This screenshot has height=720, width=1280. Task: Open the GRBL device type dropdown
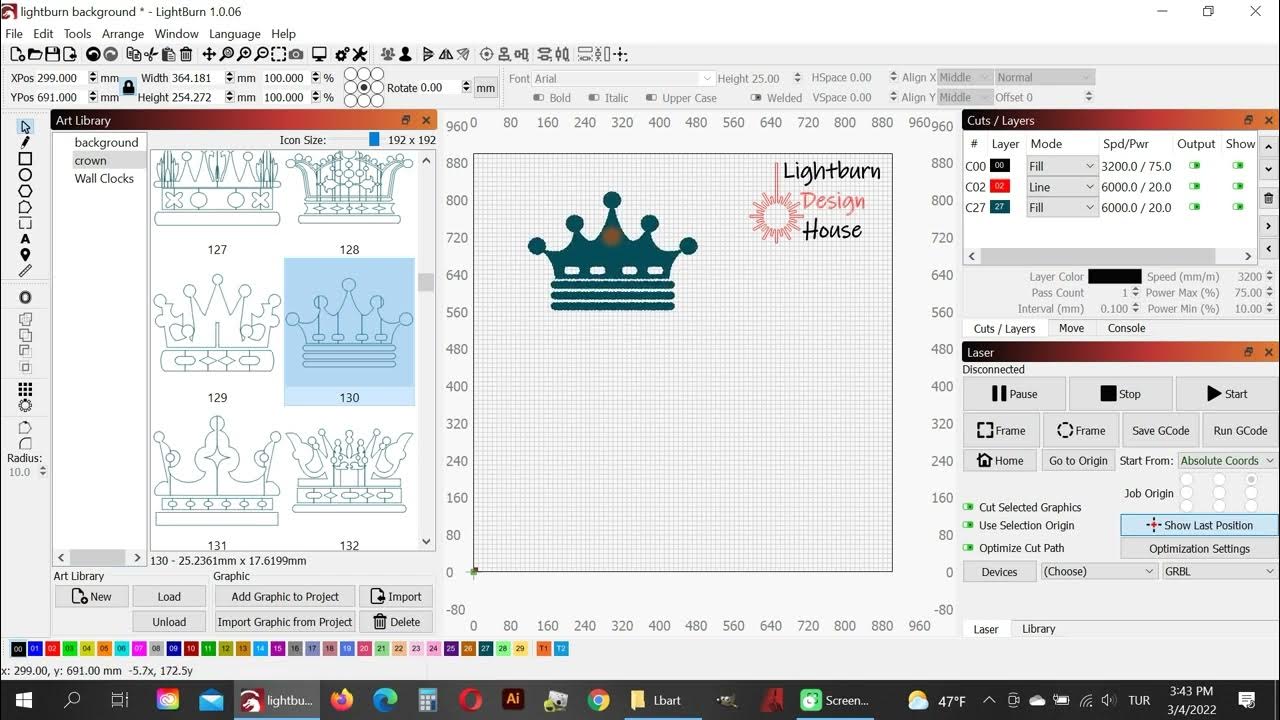tap(1220, 572)
